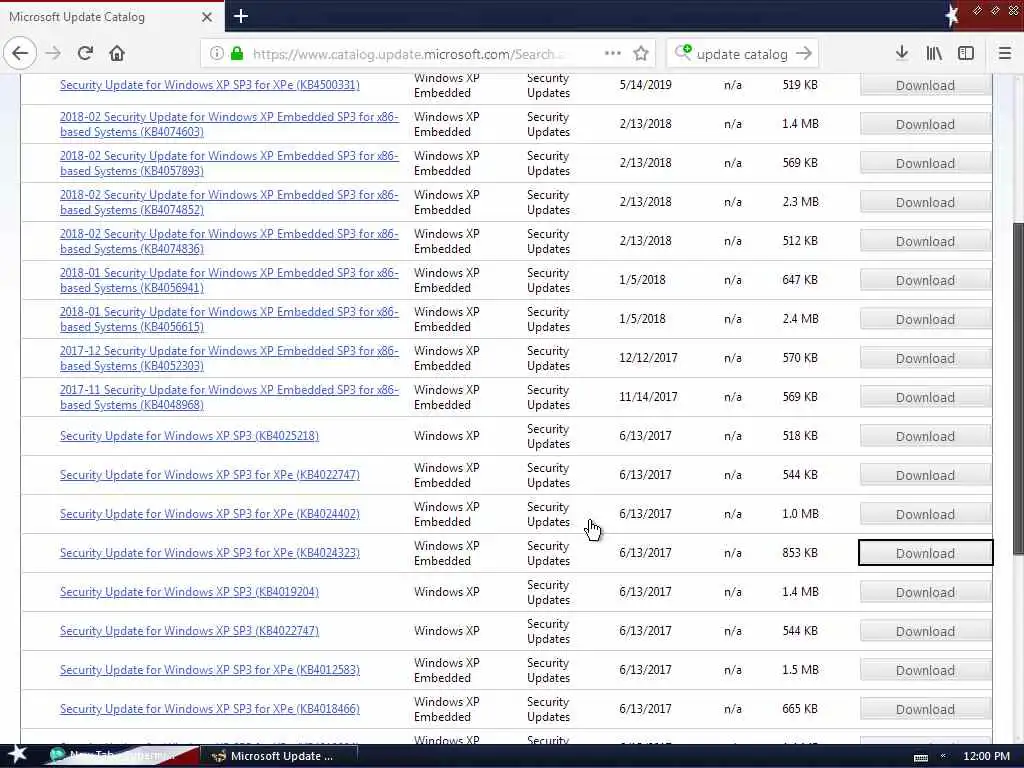Open a new tab with the plus icon
This screenshot has width=1024, height=768.
(240, 16)
